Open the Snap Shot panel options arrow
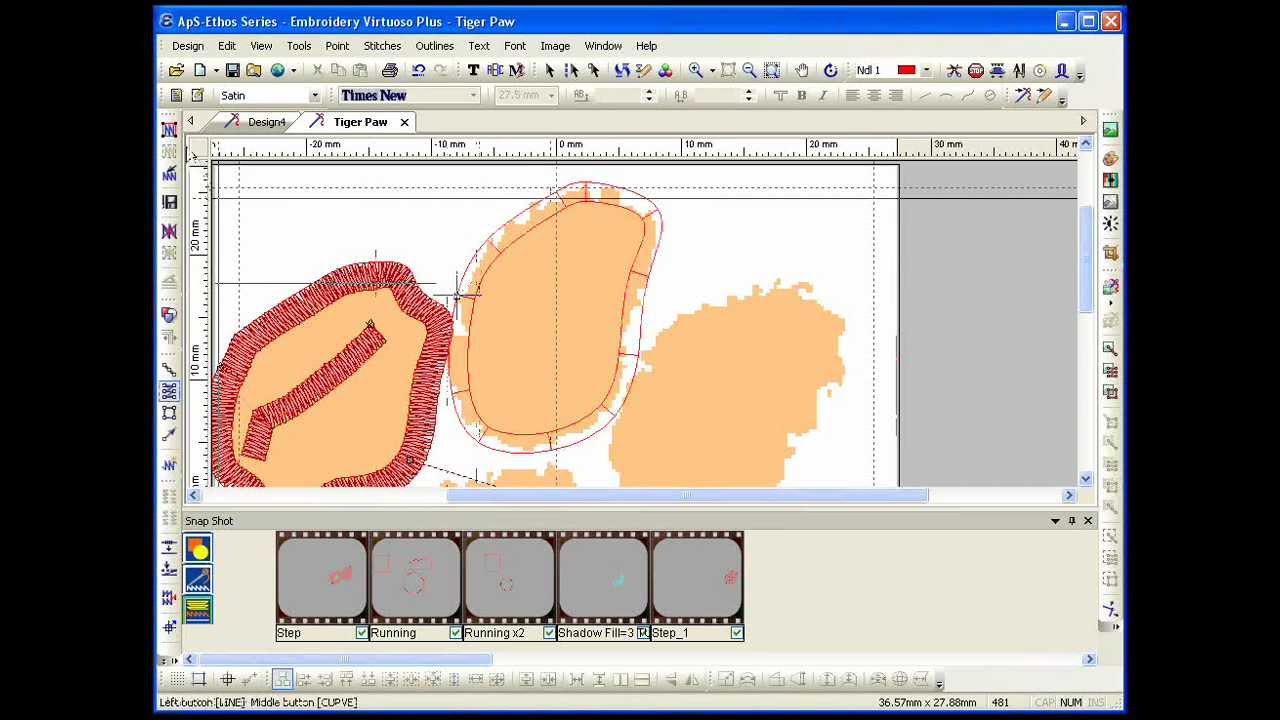Viewport: 1280px width, 720px height. 1055,521
